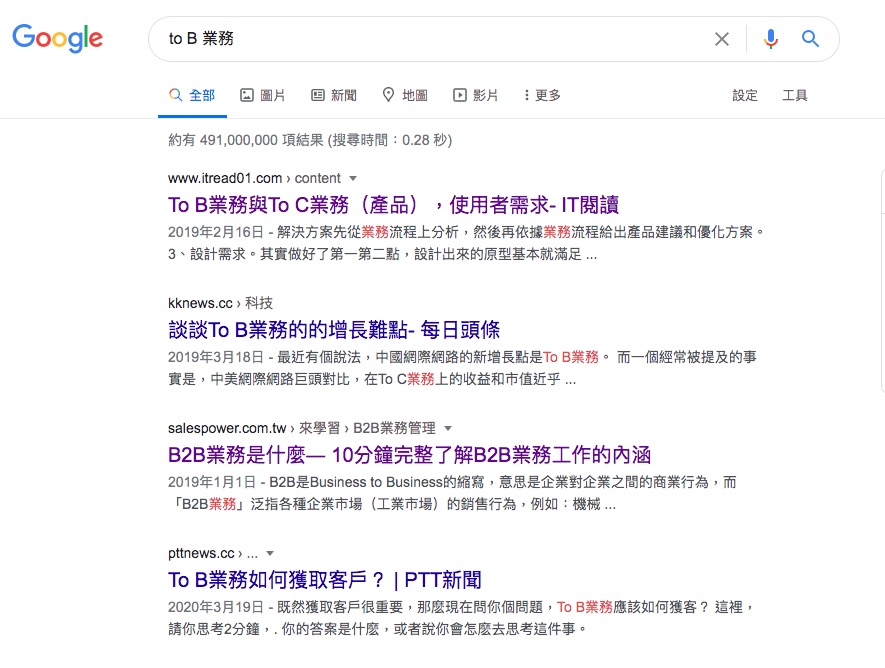Click the blue magnifier search button
The image size is (885, 668).
click(x=810, y=39)
